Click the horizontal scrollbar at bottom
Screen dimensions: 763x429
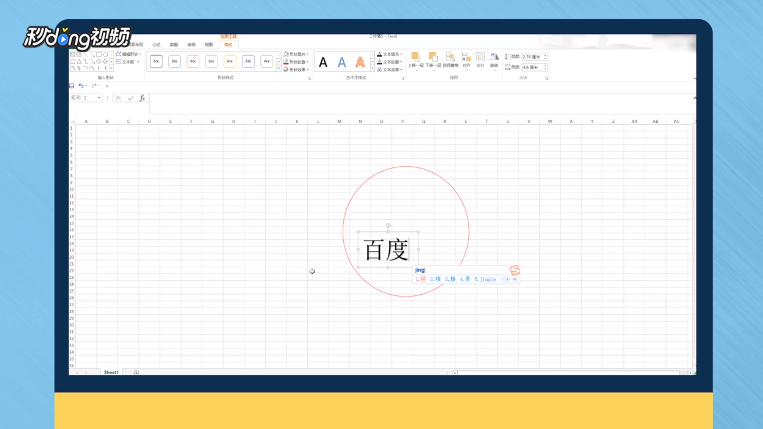568,373
